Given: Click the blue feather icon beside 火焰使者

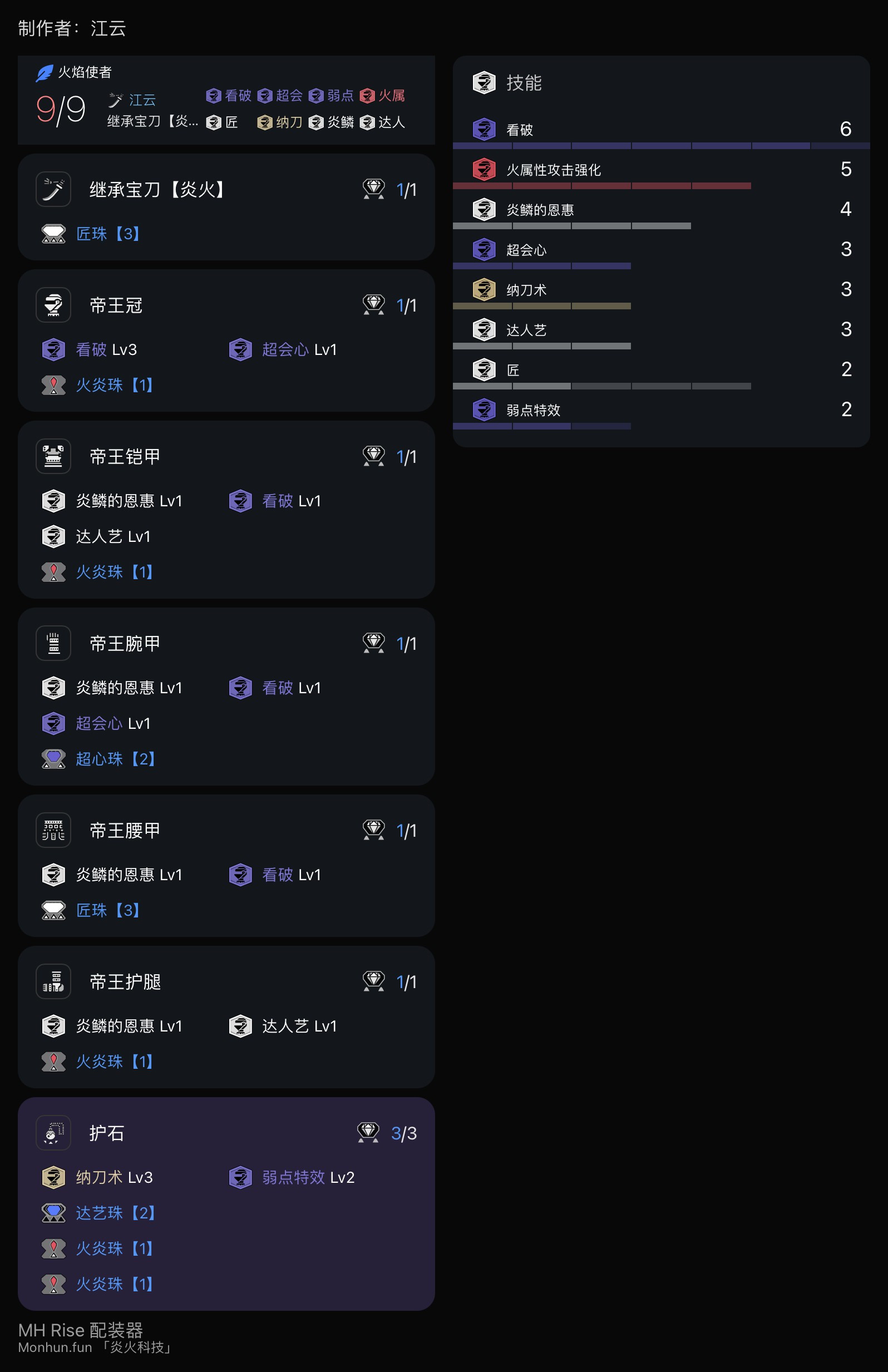Looking at the screenshot, I should click(45, 73).
